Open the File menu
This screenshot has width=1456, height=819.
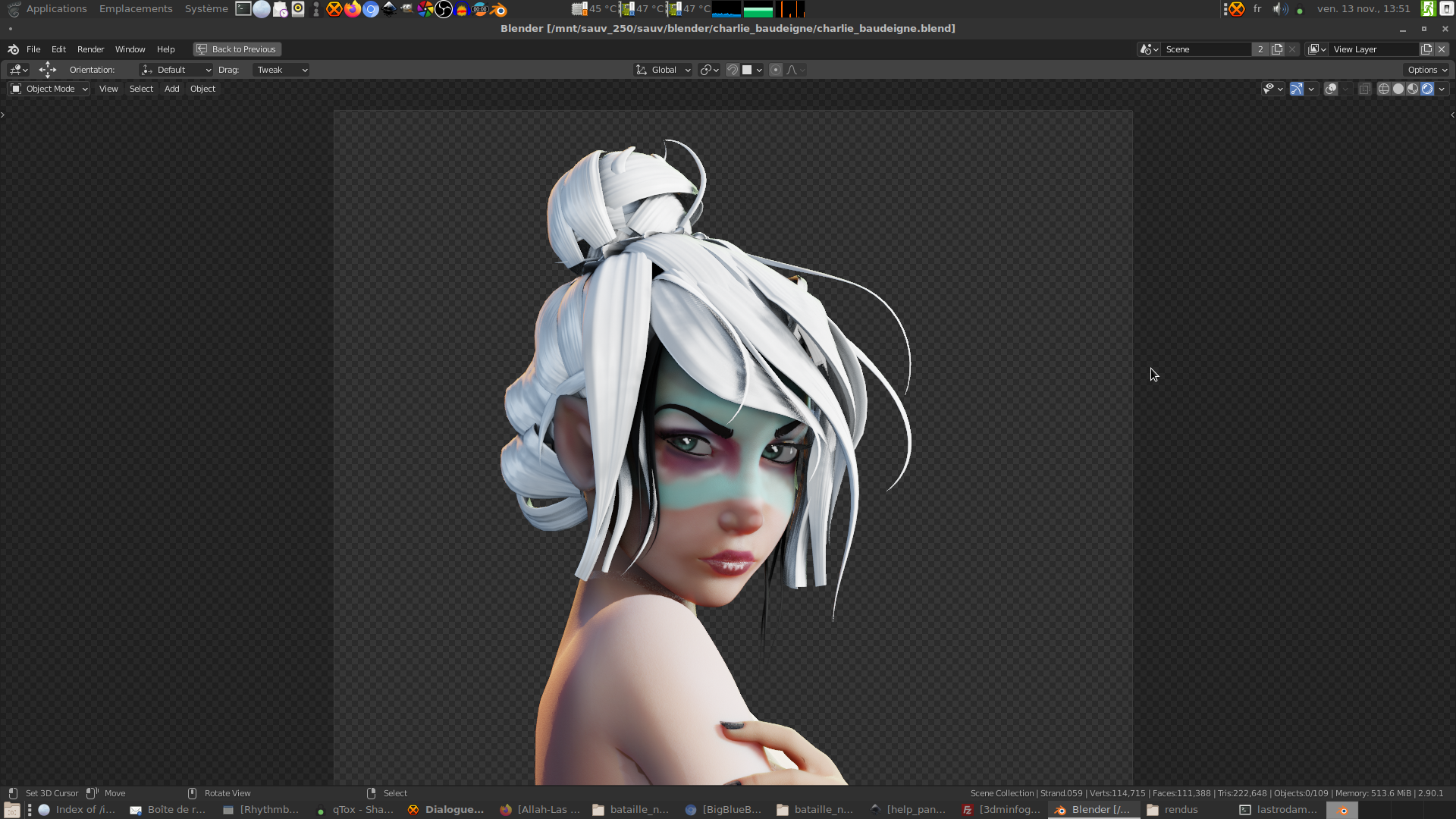(33, 49)
